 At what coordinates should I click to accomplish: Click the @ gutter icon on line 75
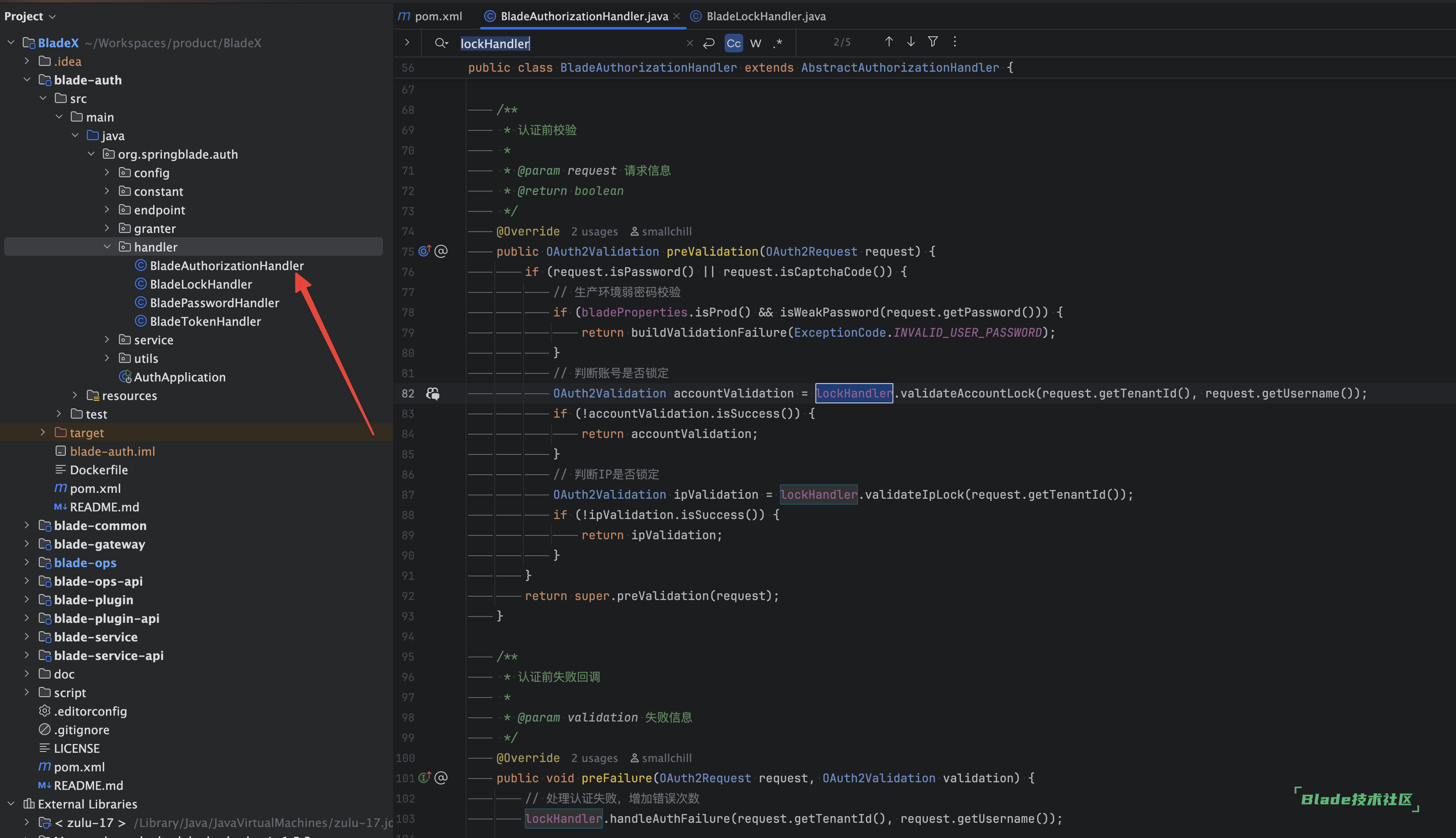(x=441, y=251)
